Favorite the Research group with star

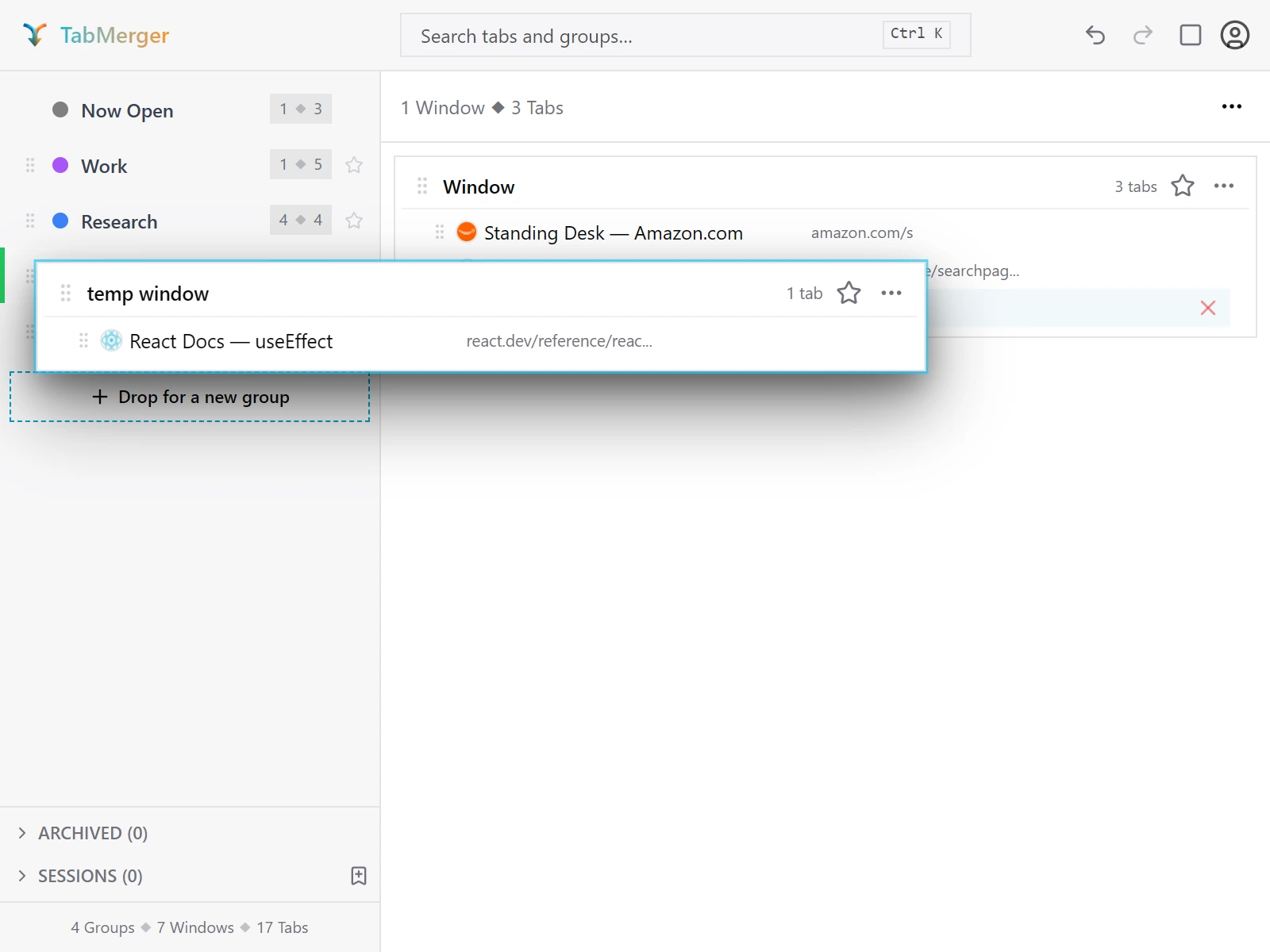point(354,221)
